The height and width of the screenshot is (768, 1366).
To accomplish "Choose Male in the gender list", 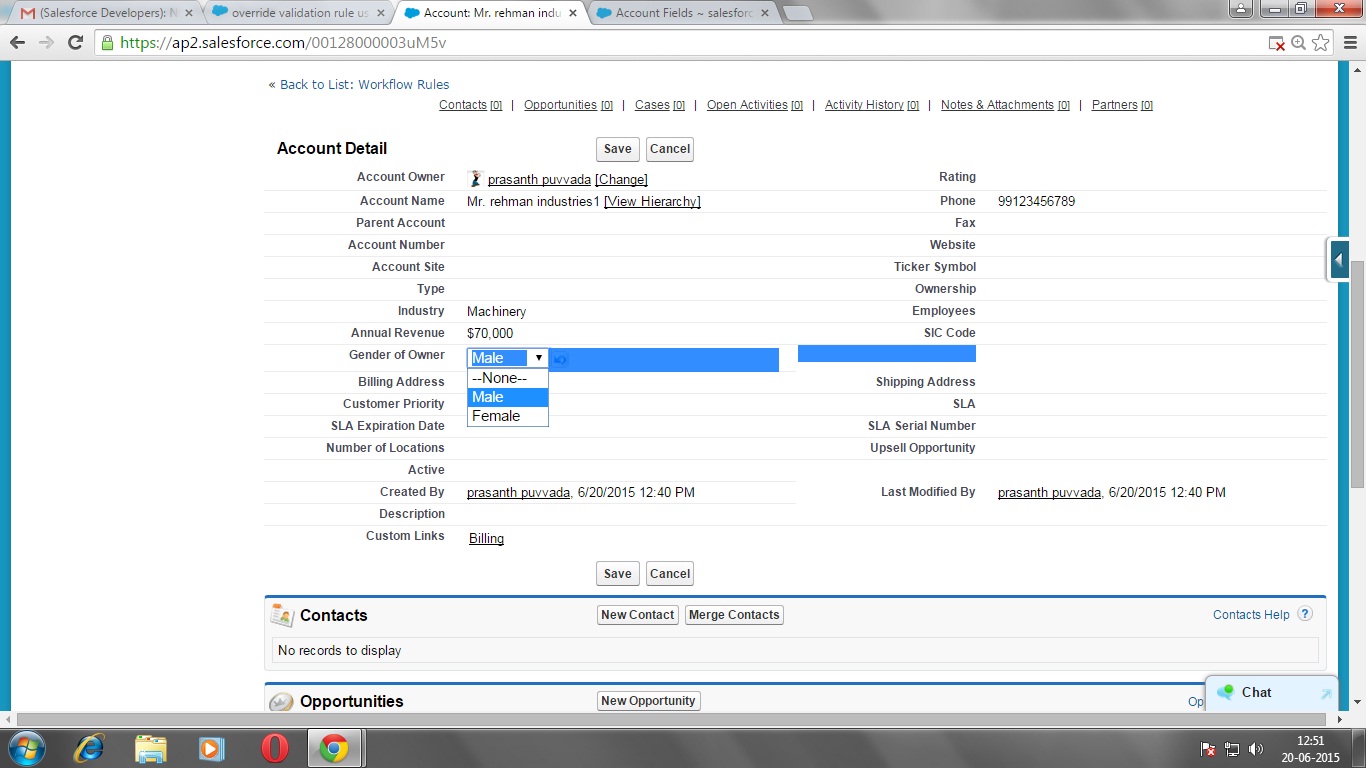I will pos(508,397).
